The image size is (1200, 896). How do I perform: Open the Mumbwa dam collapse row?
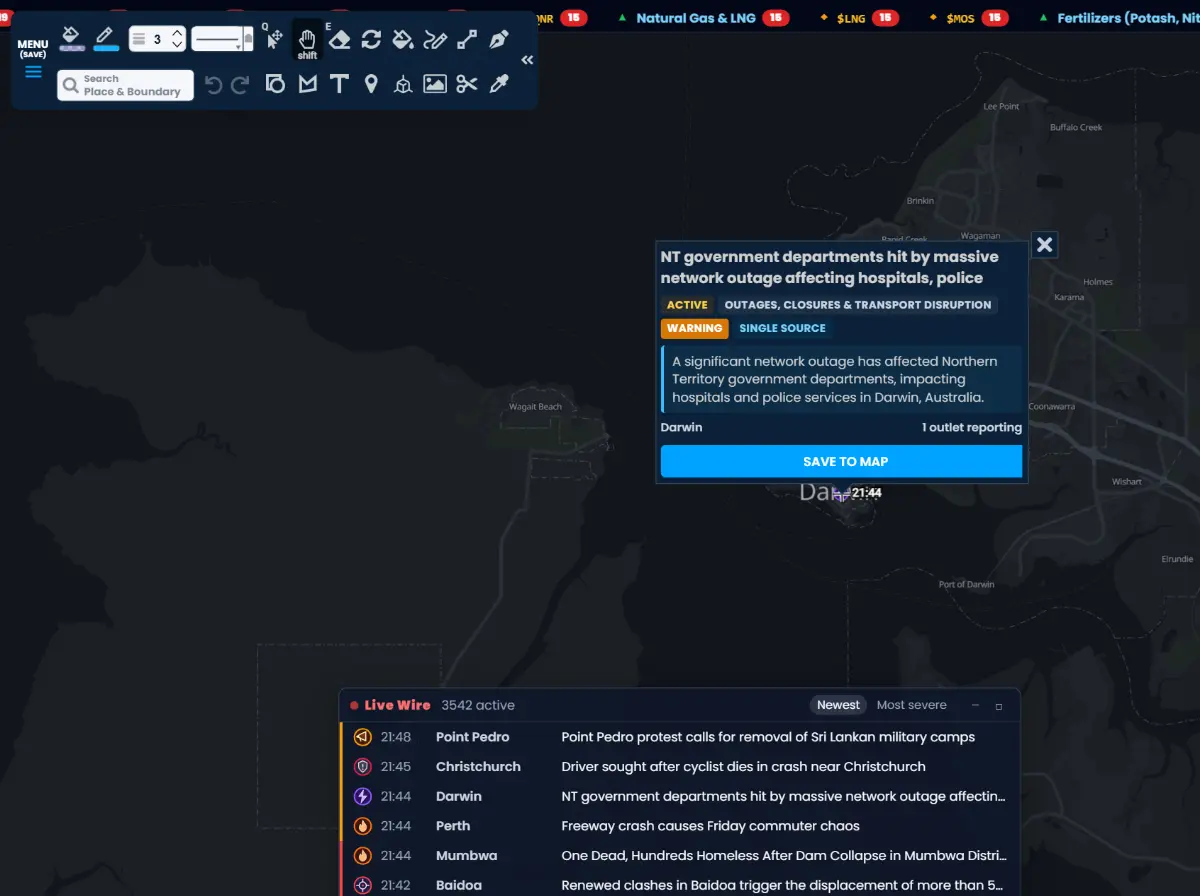[680, 856]
